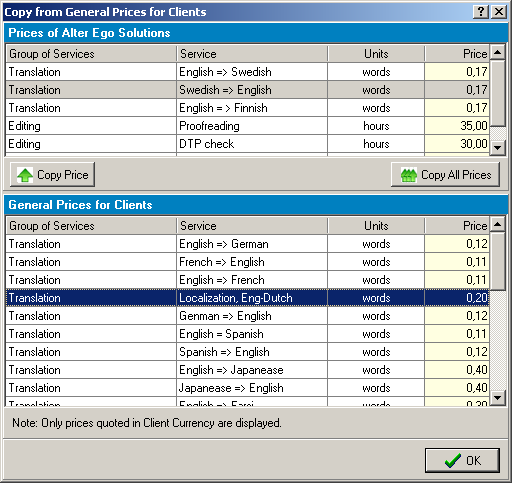Click the Copy All Prices button
The image size is (512, 483).
[445, 174]
